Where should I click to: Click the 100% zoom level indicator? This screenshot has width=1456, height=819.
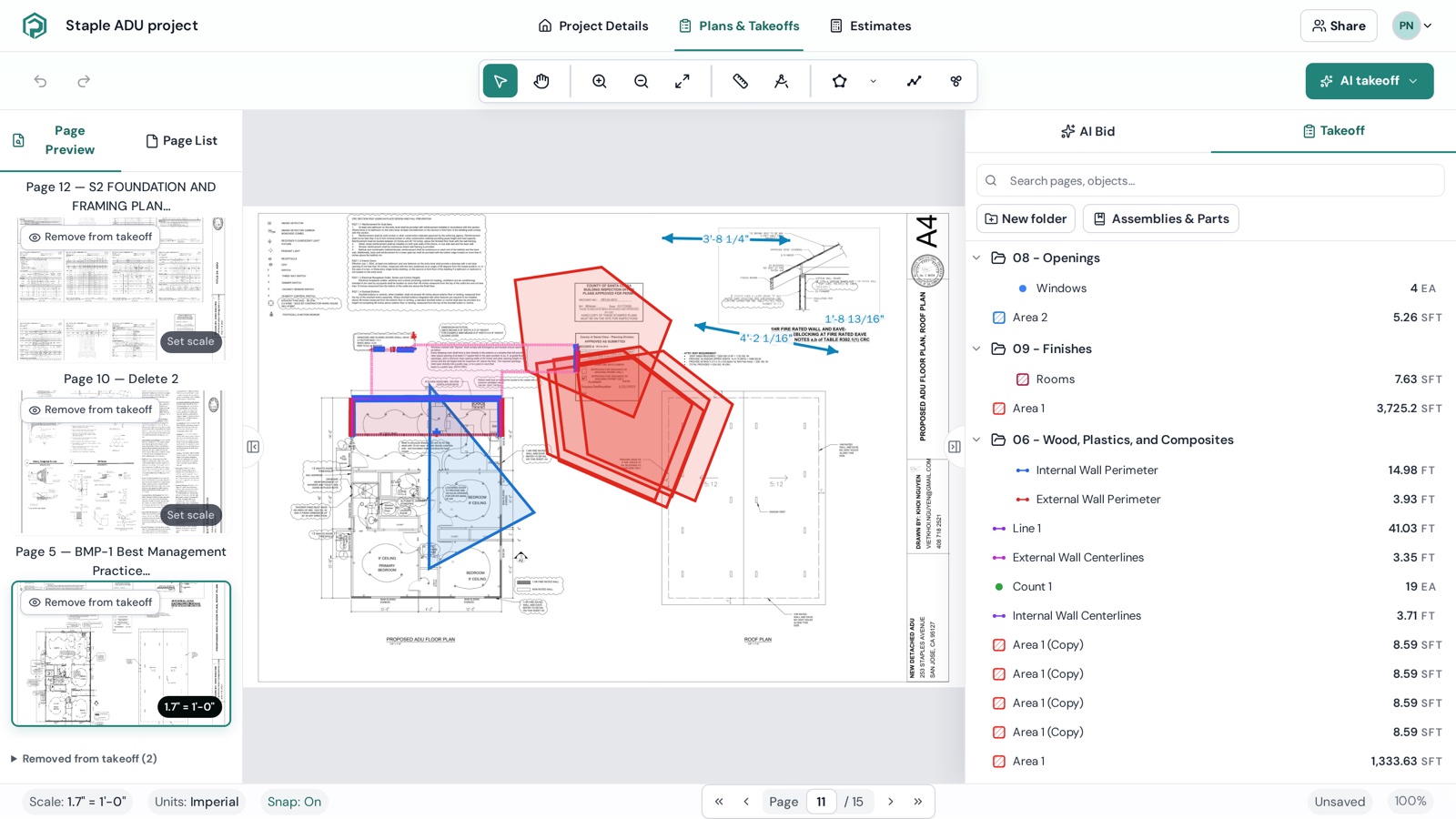pos(1410,802)
